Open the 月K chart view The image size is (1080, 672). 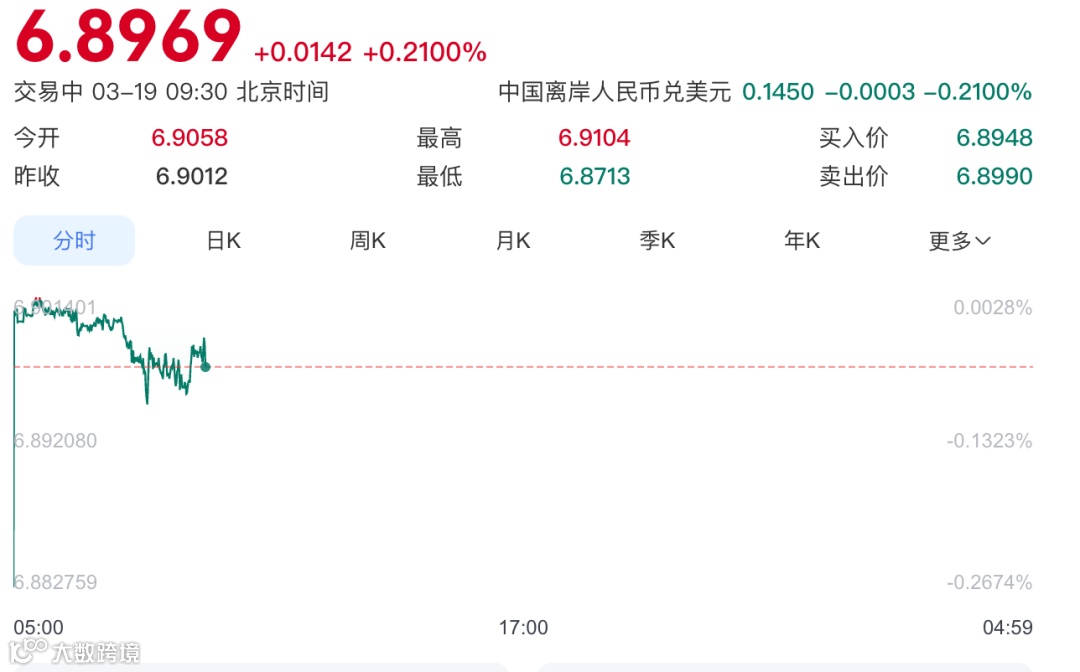pyautogui.click(x=511, y=240)
